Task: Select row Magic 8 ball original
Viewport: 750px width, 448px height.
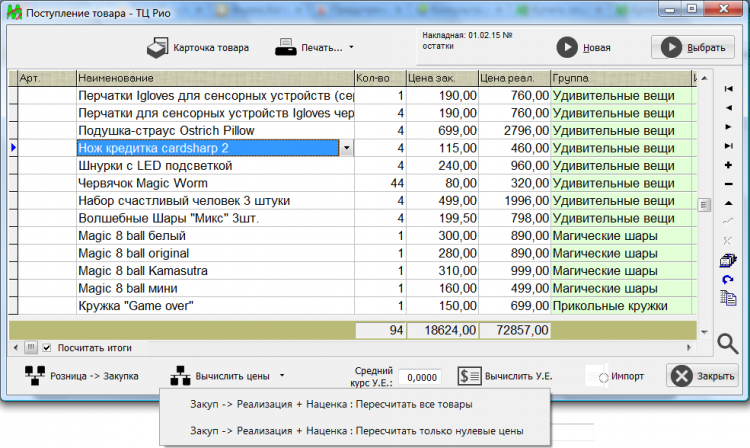Action: pyautogui.click(x=353, y=253)
